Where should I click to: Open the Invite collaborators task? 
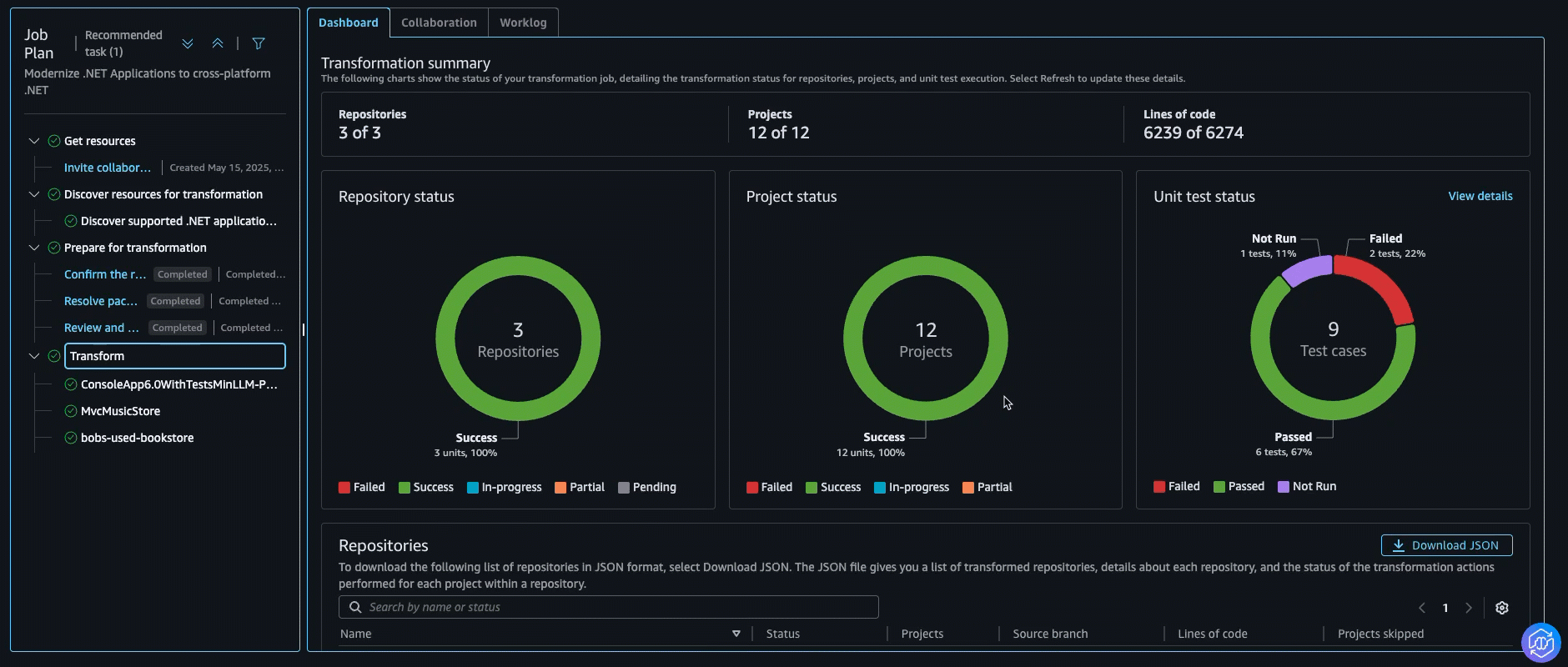108,168
